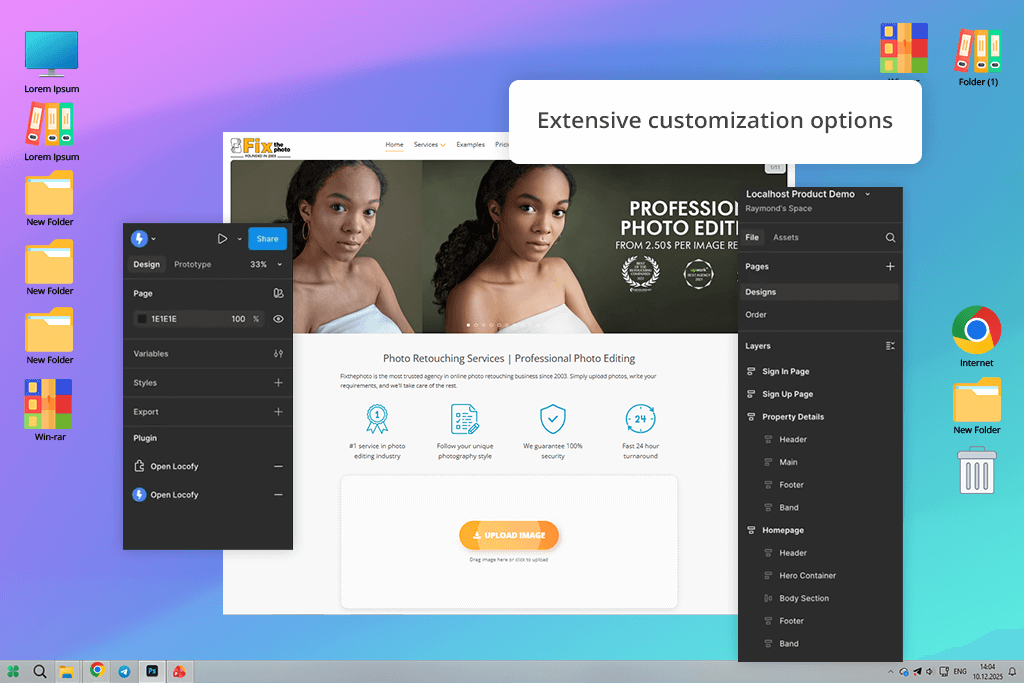Open the Recycle Bin on desktop

coord(976,470)
